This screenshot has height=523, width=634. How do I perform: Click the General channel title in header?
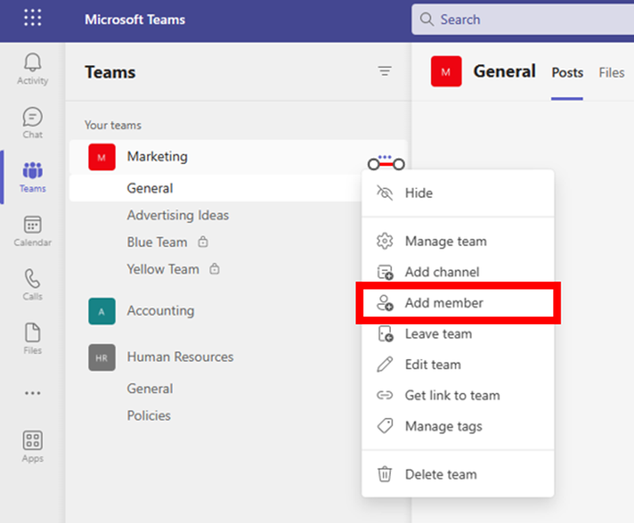(504, 71)
